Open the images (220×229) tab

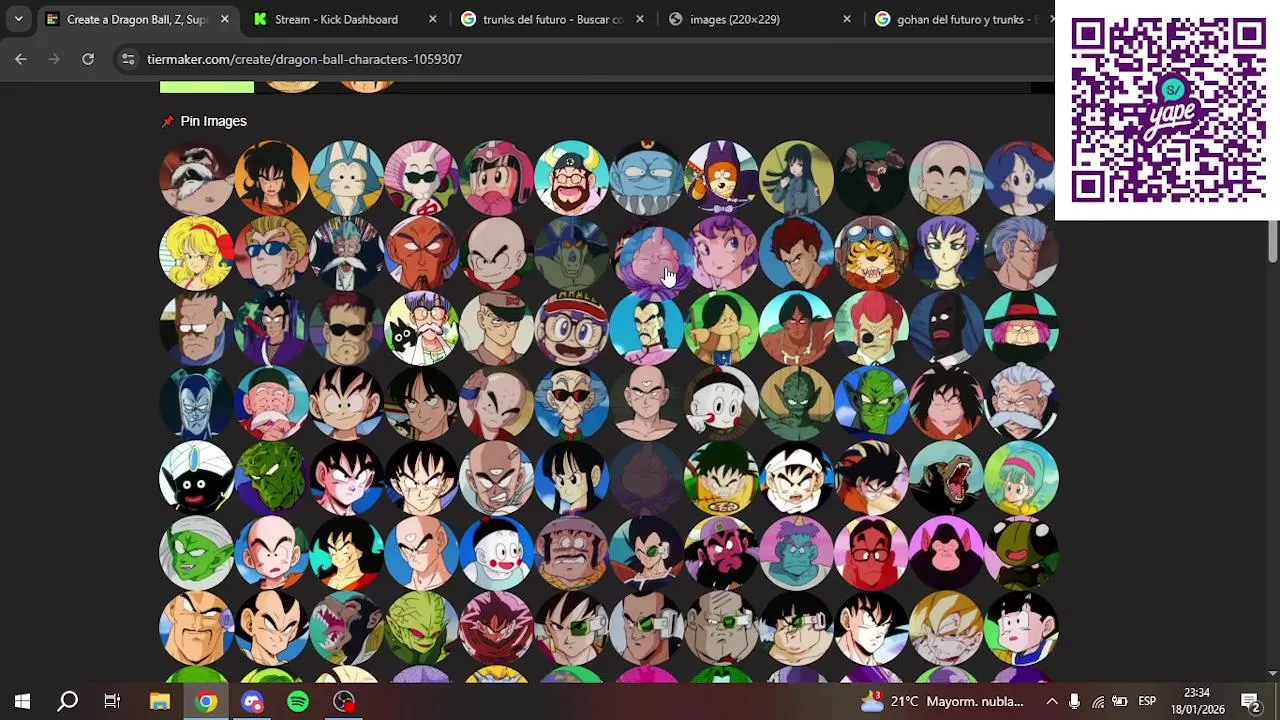(760, 19)
